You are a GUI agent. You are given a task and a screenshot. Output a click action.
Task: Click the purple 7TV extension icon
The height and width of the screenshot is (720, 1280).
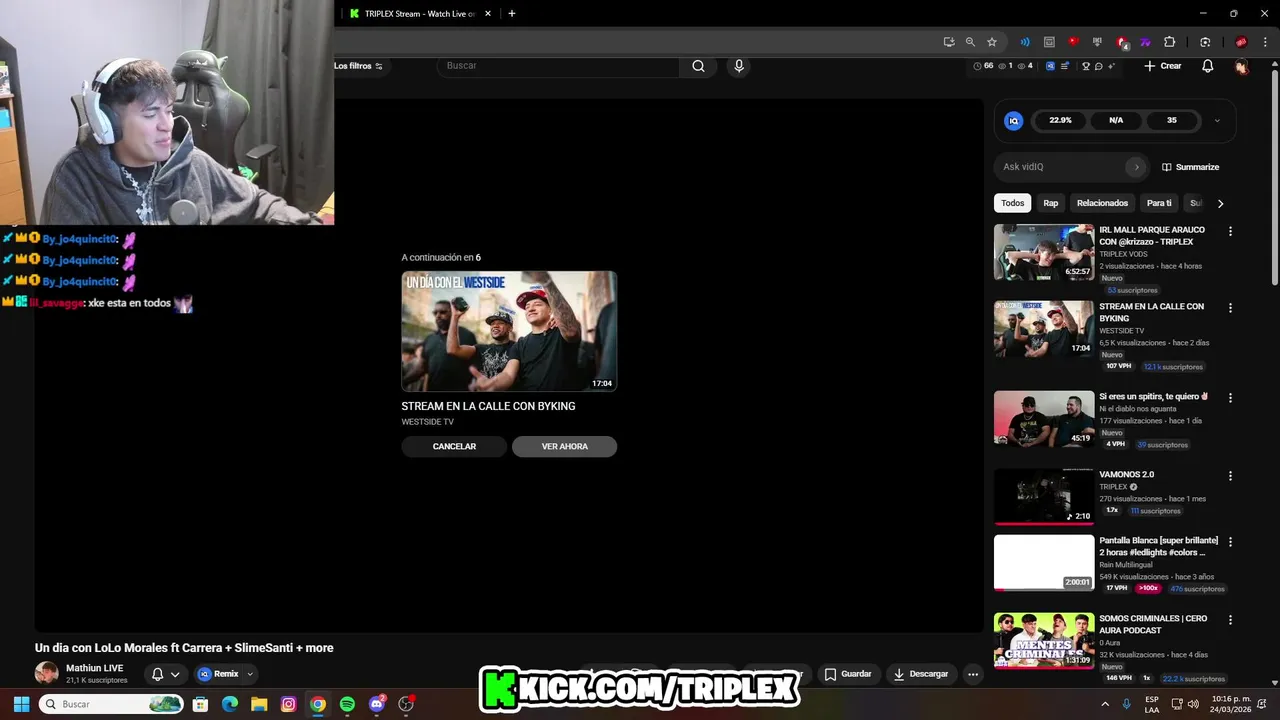point(1146,42)
